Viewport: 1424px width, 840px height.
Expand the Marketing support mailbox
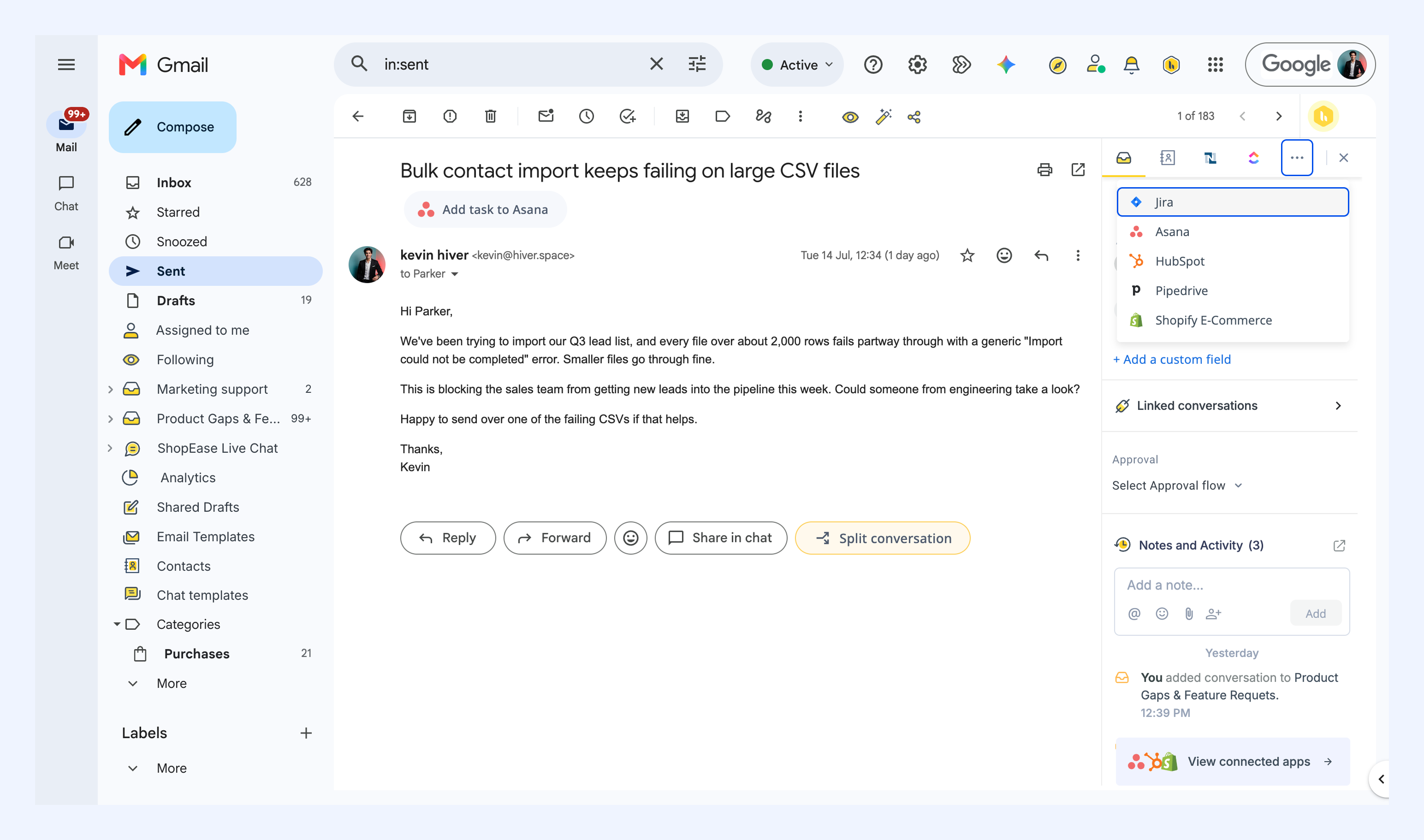tap(110, 390)
